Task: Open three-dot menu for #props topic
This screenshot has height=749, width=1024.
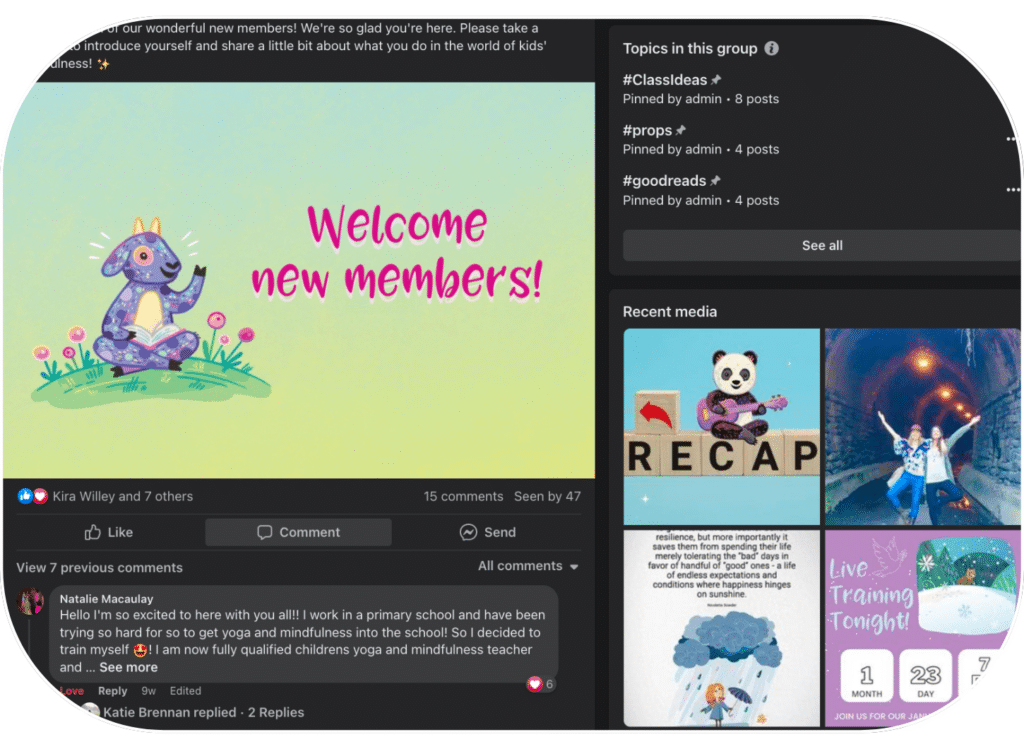Action: [1012, 139]
